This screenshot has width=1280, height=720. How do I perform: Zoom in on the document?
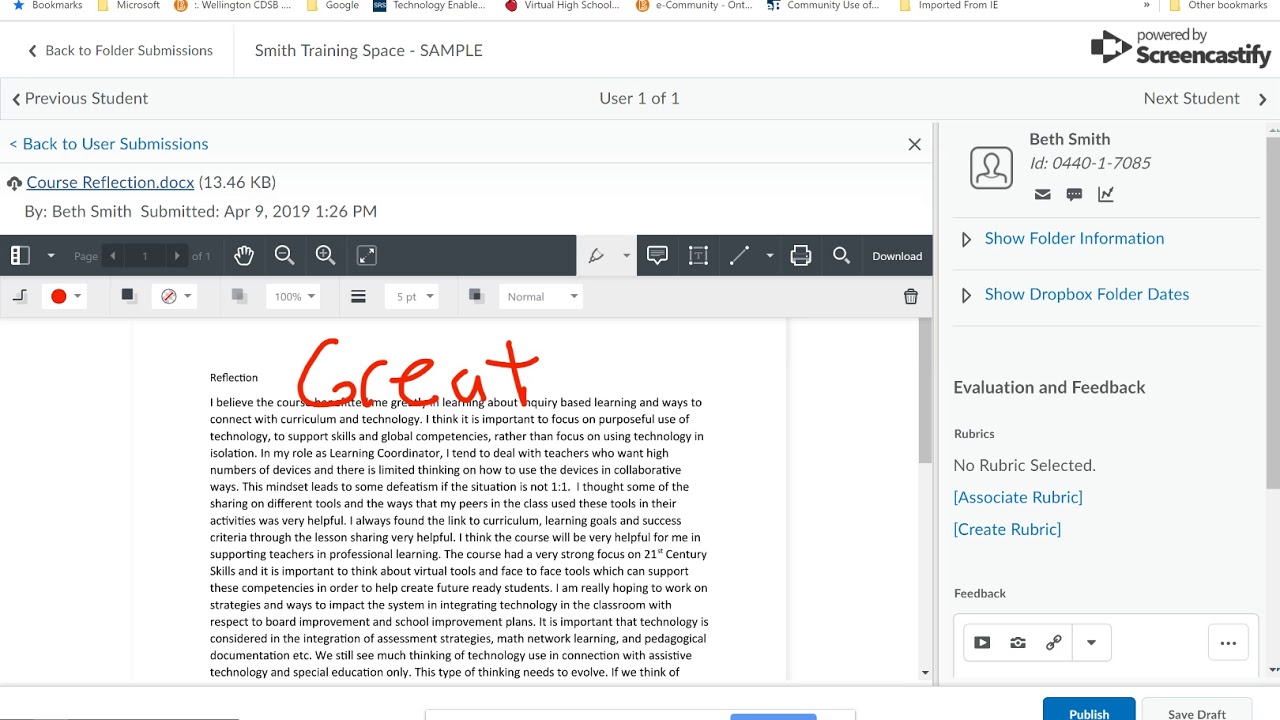[325, 256]
